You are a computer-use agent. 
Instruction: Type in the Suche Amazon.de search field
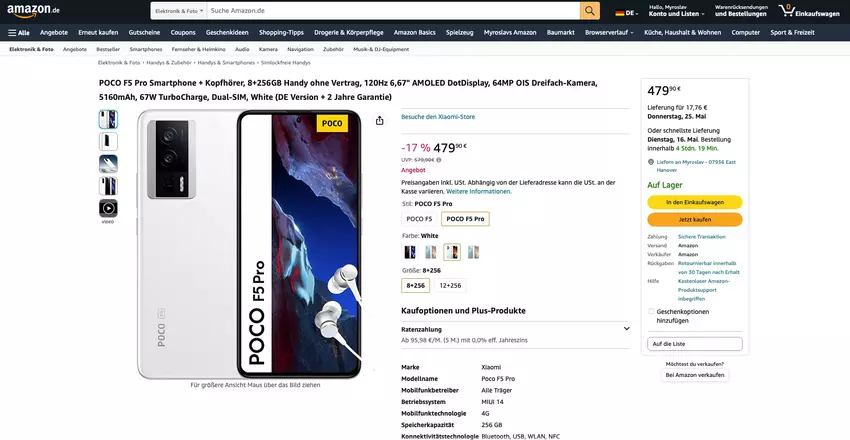pyautogui.click(x=390, y=11)
